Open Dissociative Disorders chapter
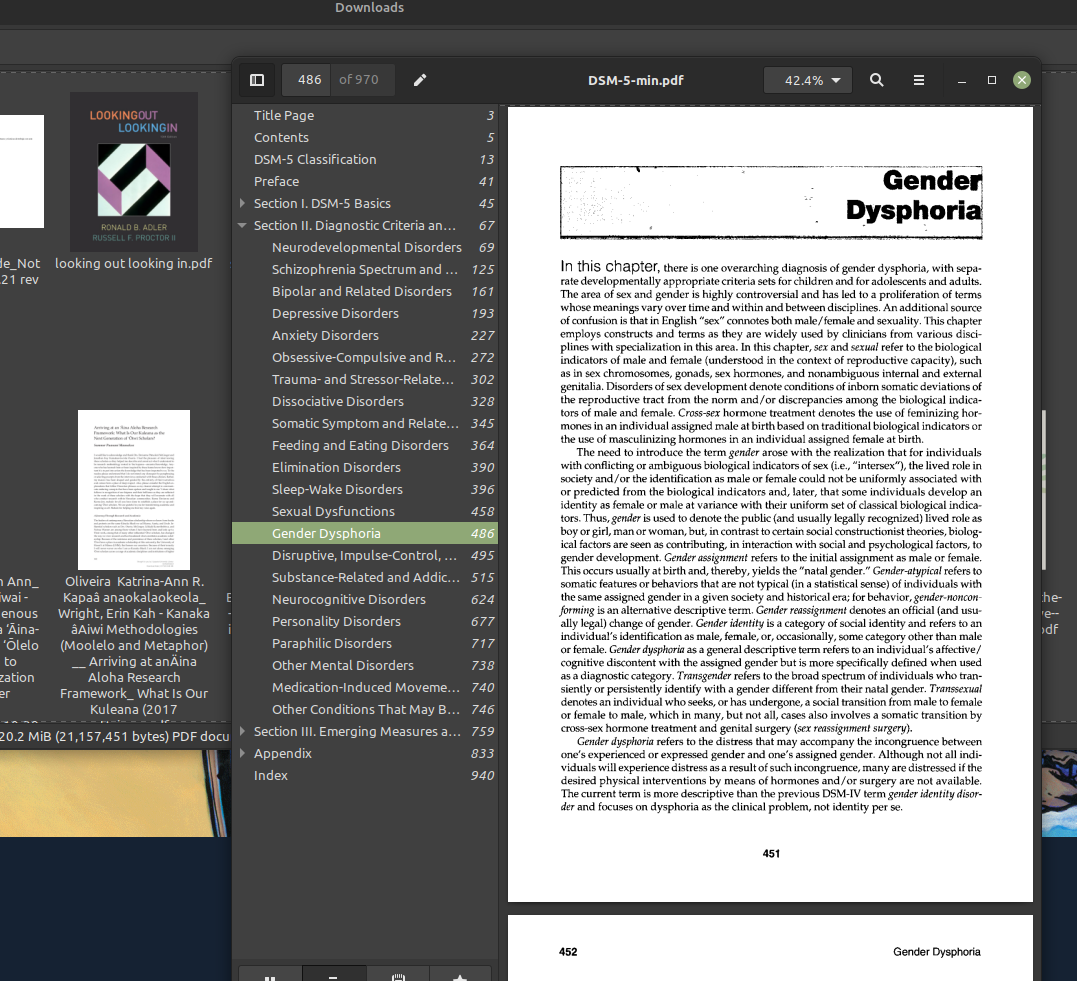This screenshot has height=981, width=1077. coord(365,401)
